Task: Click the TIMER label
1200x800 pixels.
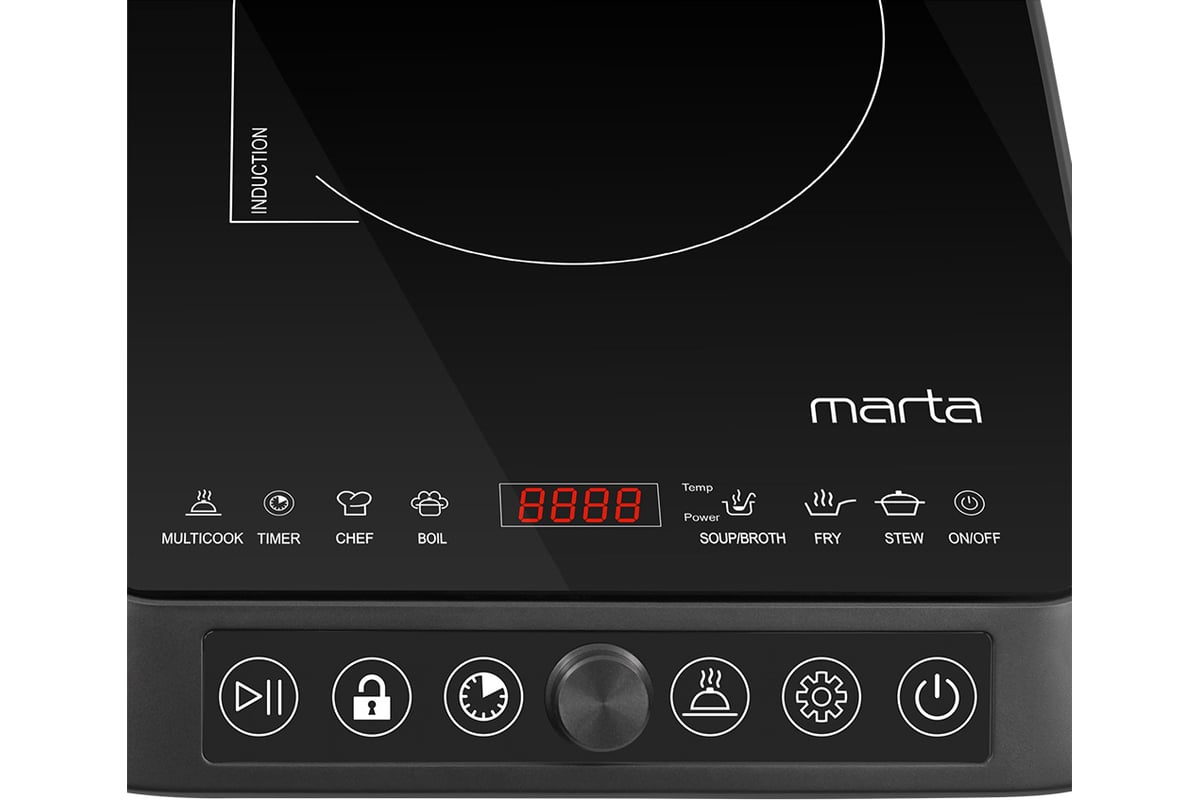Action: 278,539
